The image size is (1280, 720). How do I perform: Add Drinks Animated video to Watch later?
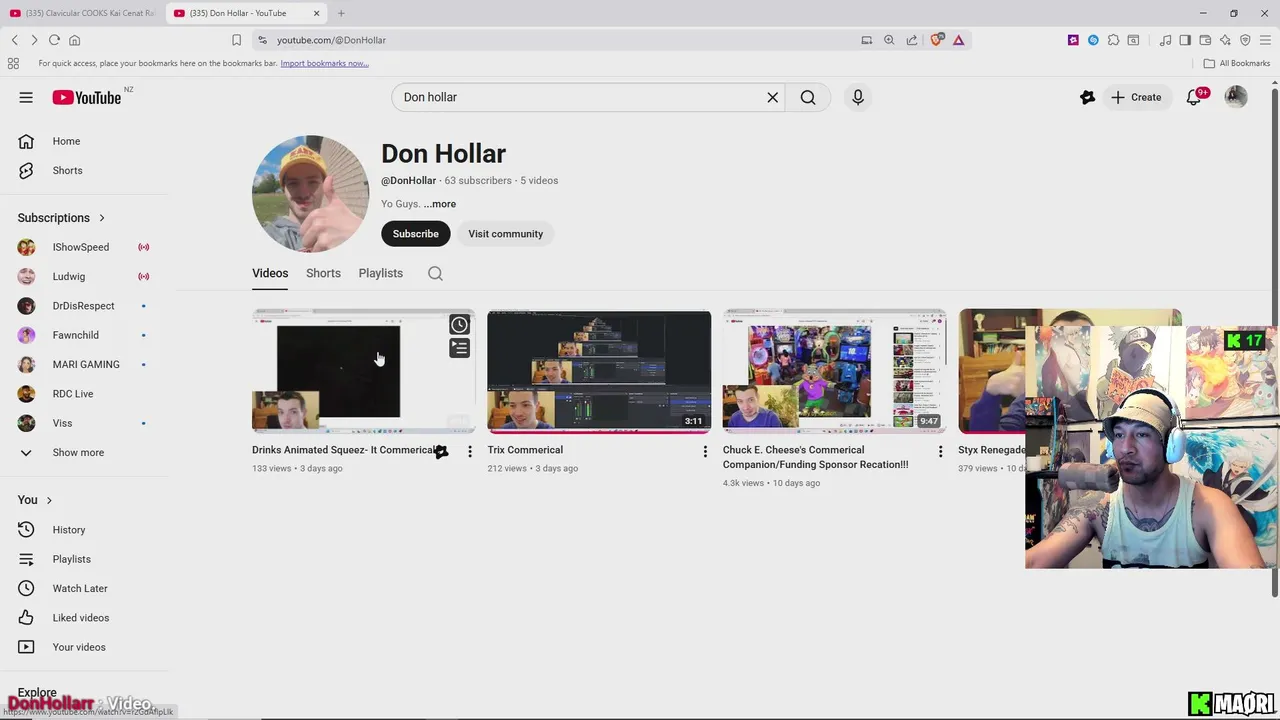(x=459, y=324)
